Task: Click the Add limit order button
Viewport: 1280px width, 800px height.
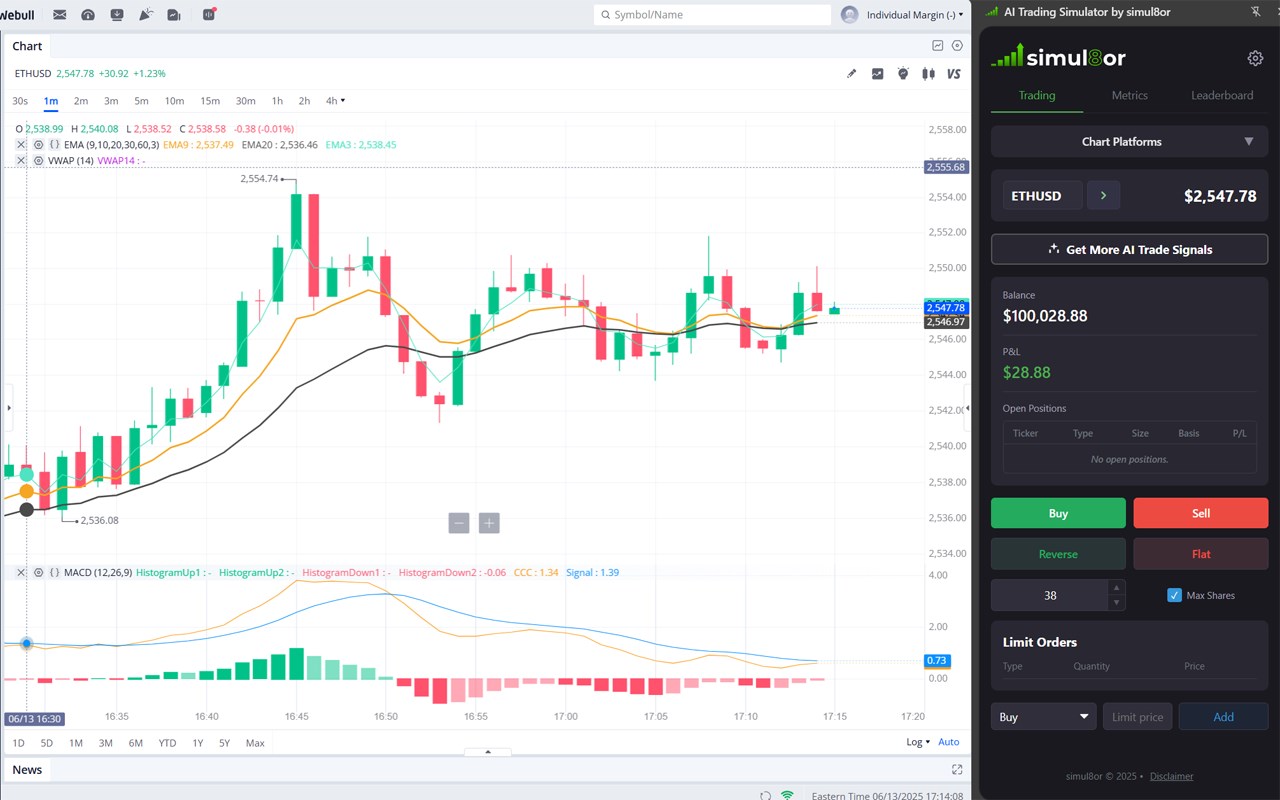Action: [1223, 717]
